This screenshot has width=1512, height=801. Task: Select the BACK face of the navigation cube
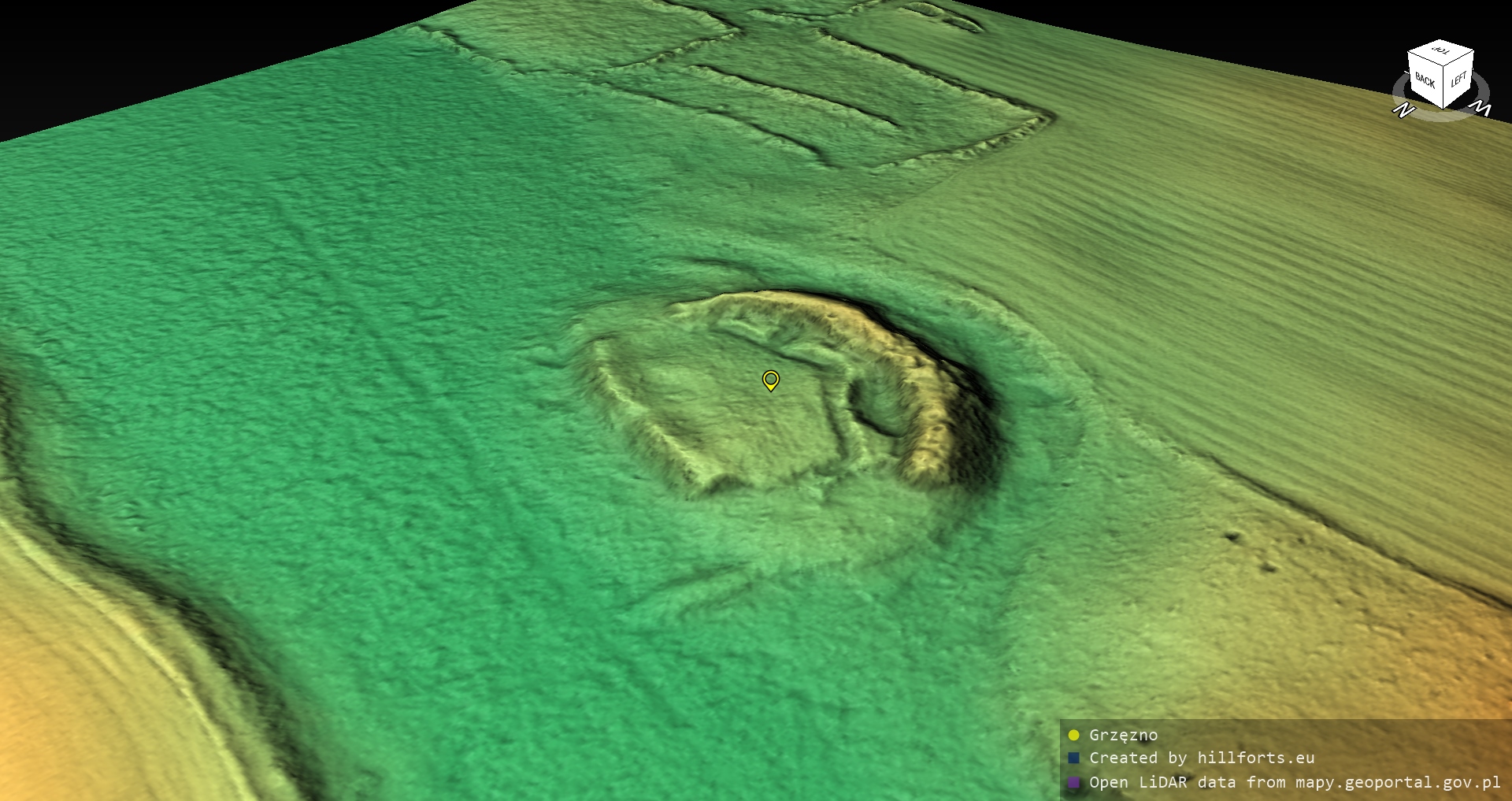tap(1425, 80)
